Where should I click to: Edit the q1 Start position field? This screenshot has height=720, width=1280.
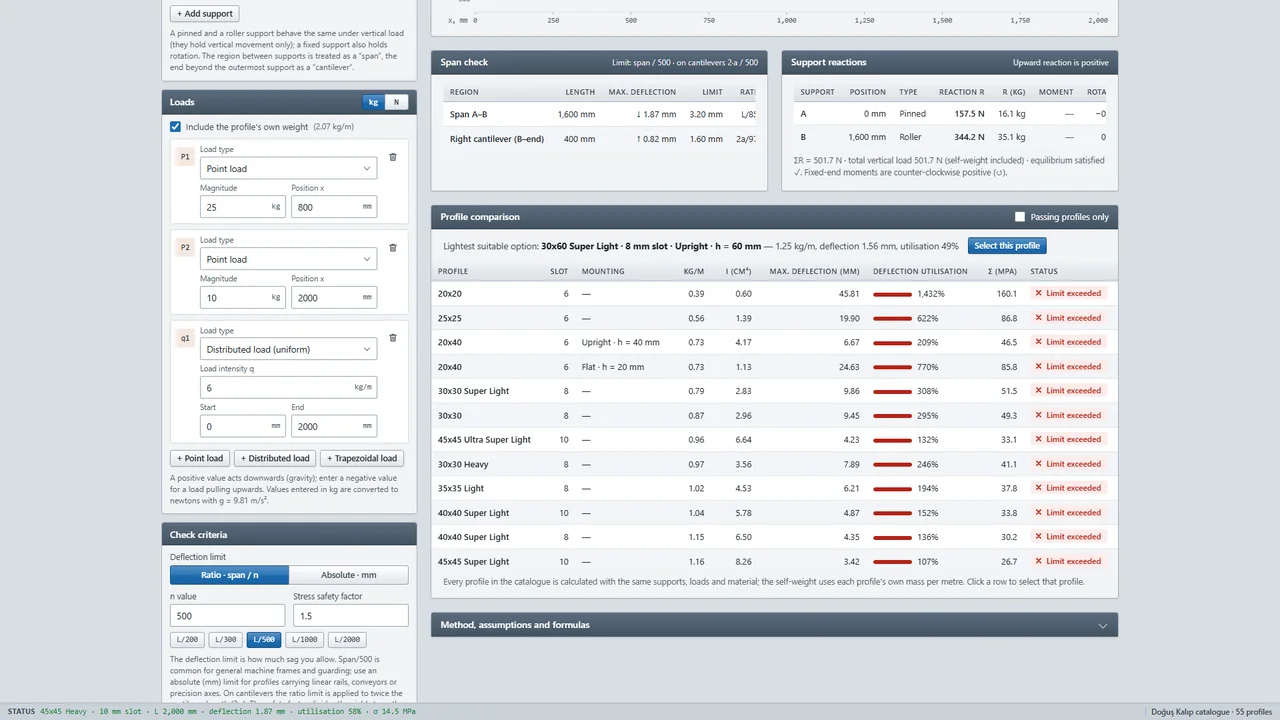243,426
